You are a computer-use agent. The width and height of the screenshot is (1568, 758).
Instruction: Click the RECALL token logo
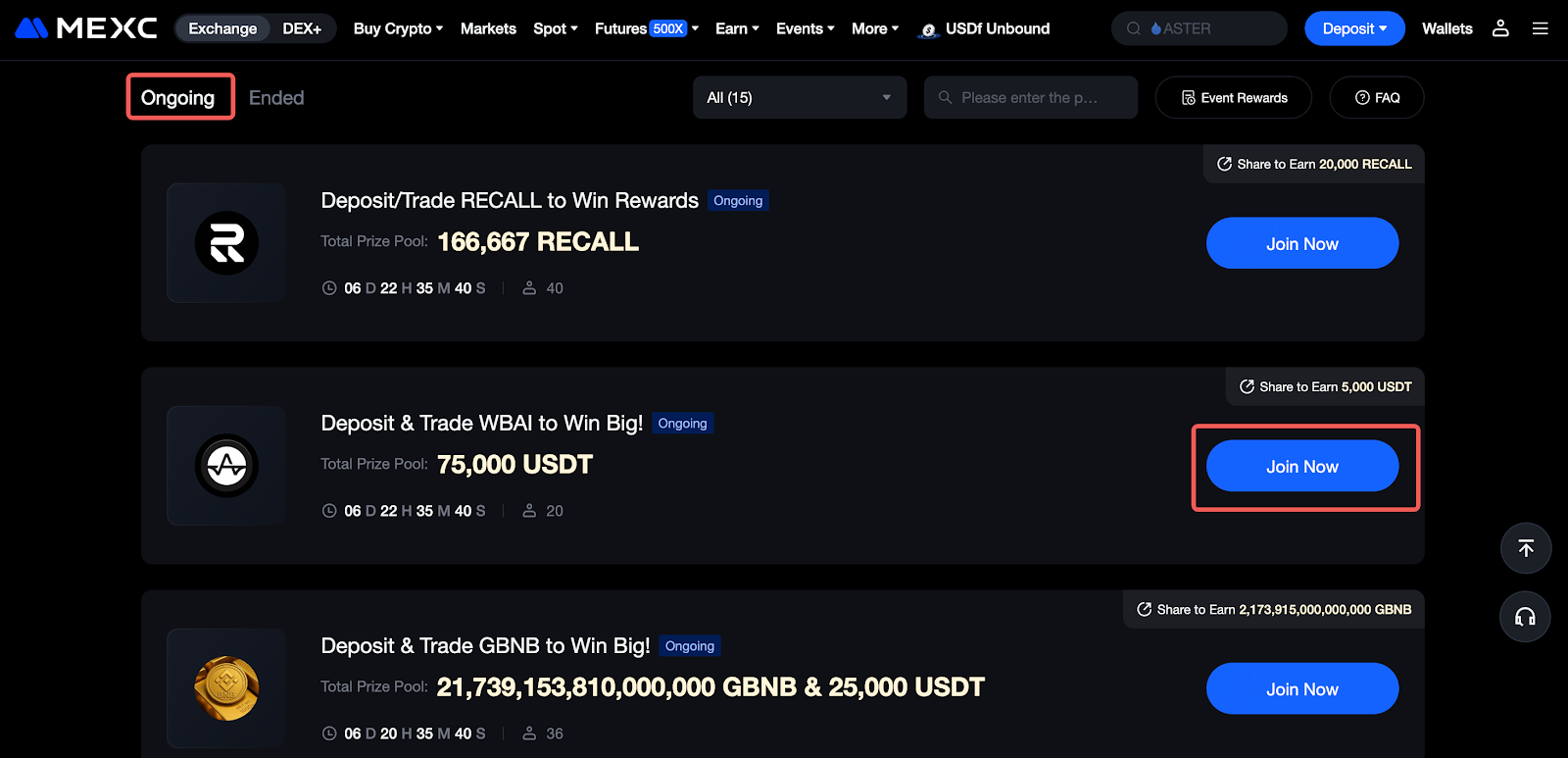(x=226, y=243)
